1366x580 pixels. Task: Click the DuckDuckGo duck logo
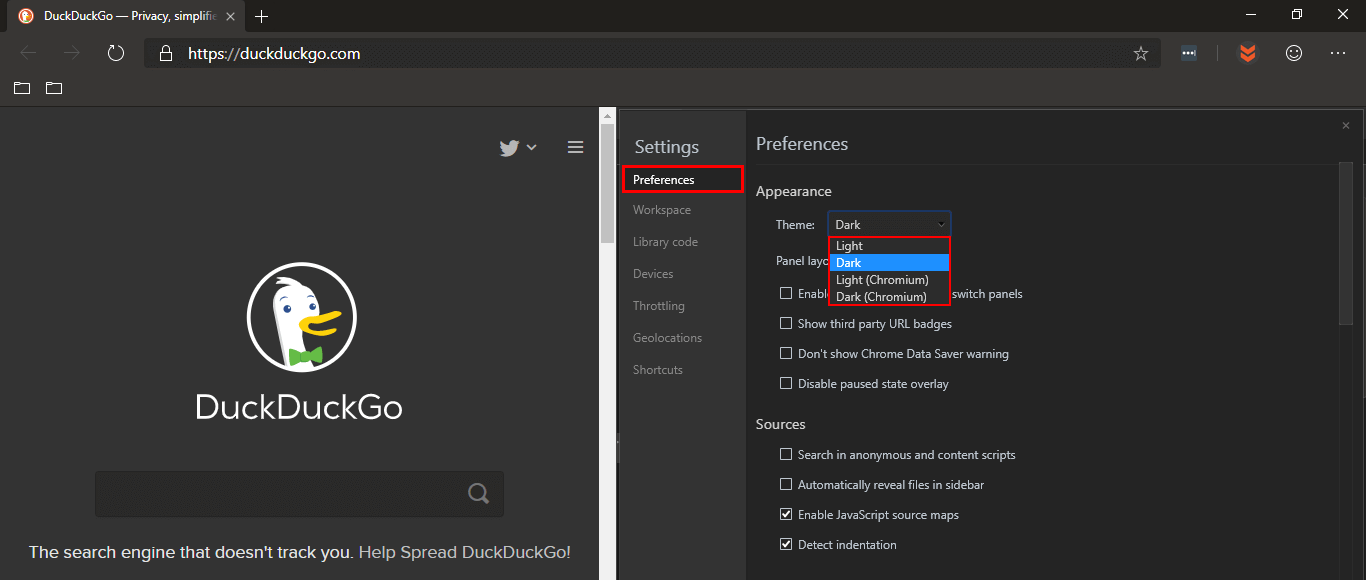(x=301, y=317)
